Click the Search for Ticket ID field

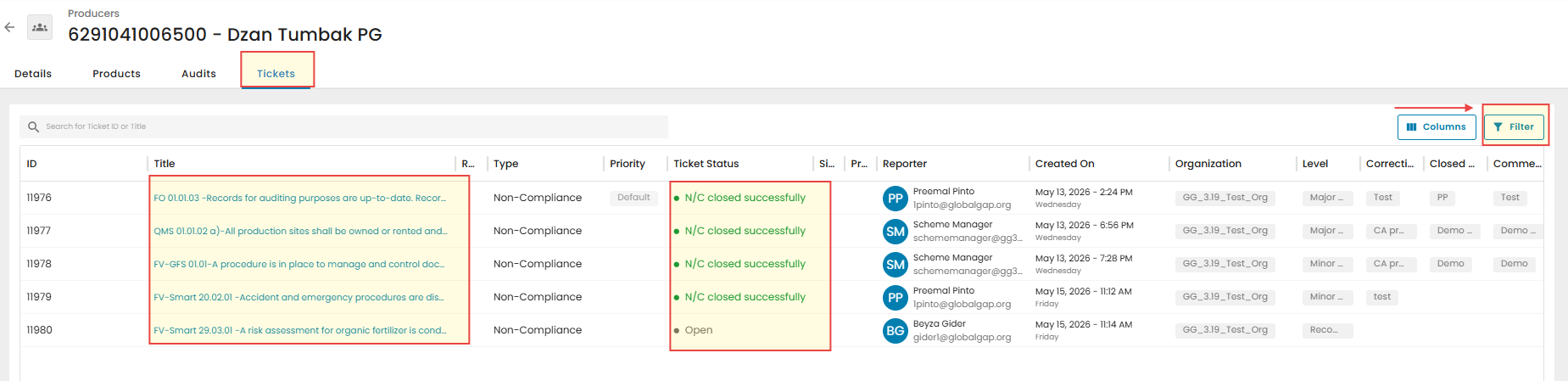[x=343, y=126]
